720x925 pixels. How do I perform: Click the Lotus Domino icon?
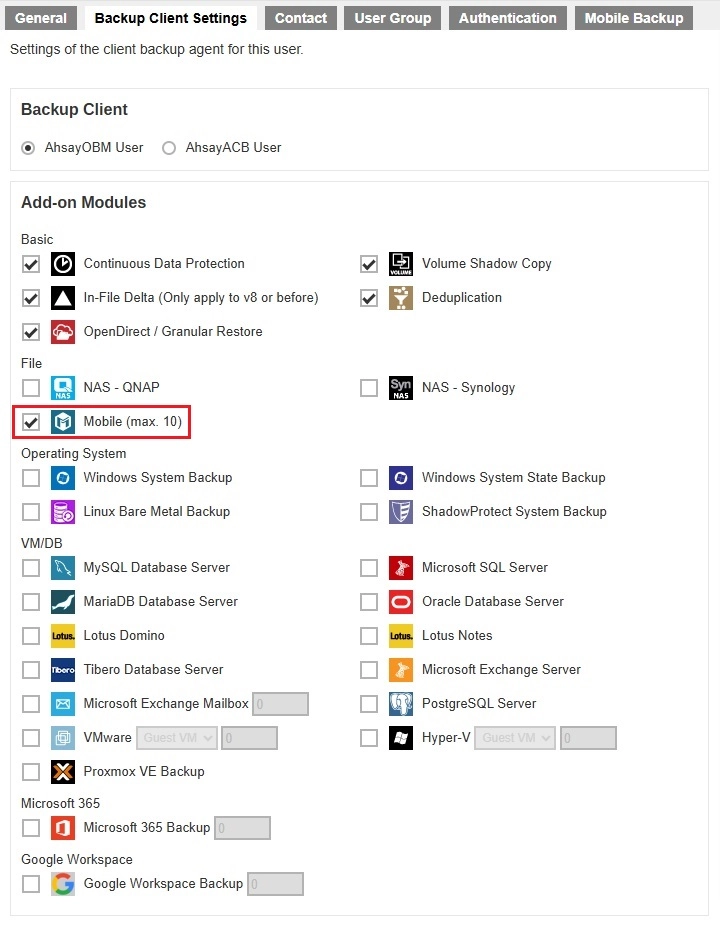point(62,635)
